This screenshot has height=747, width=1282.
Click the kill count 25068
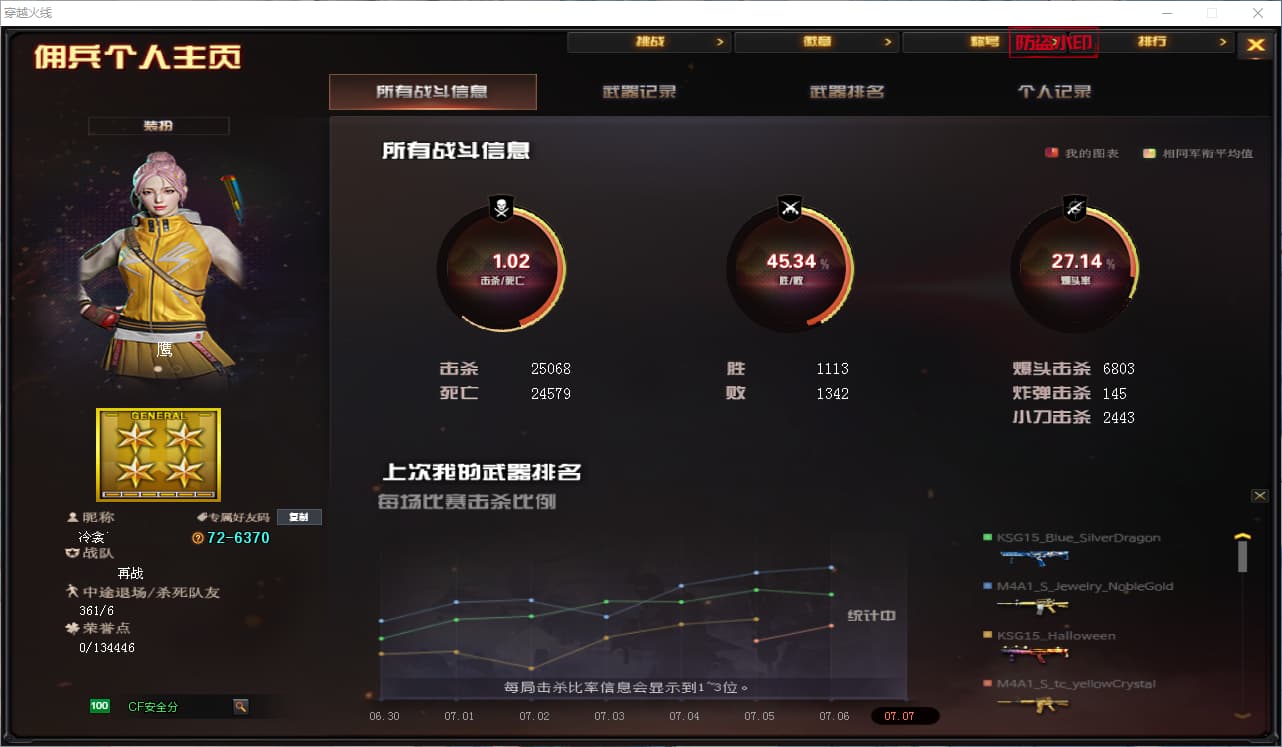pos(551,369)
